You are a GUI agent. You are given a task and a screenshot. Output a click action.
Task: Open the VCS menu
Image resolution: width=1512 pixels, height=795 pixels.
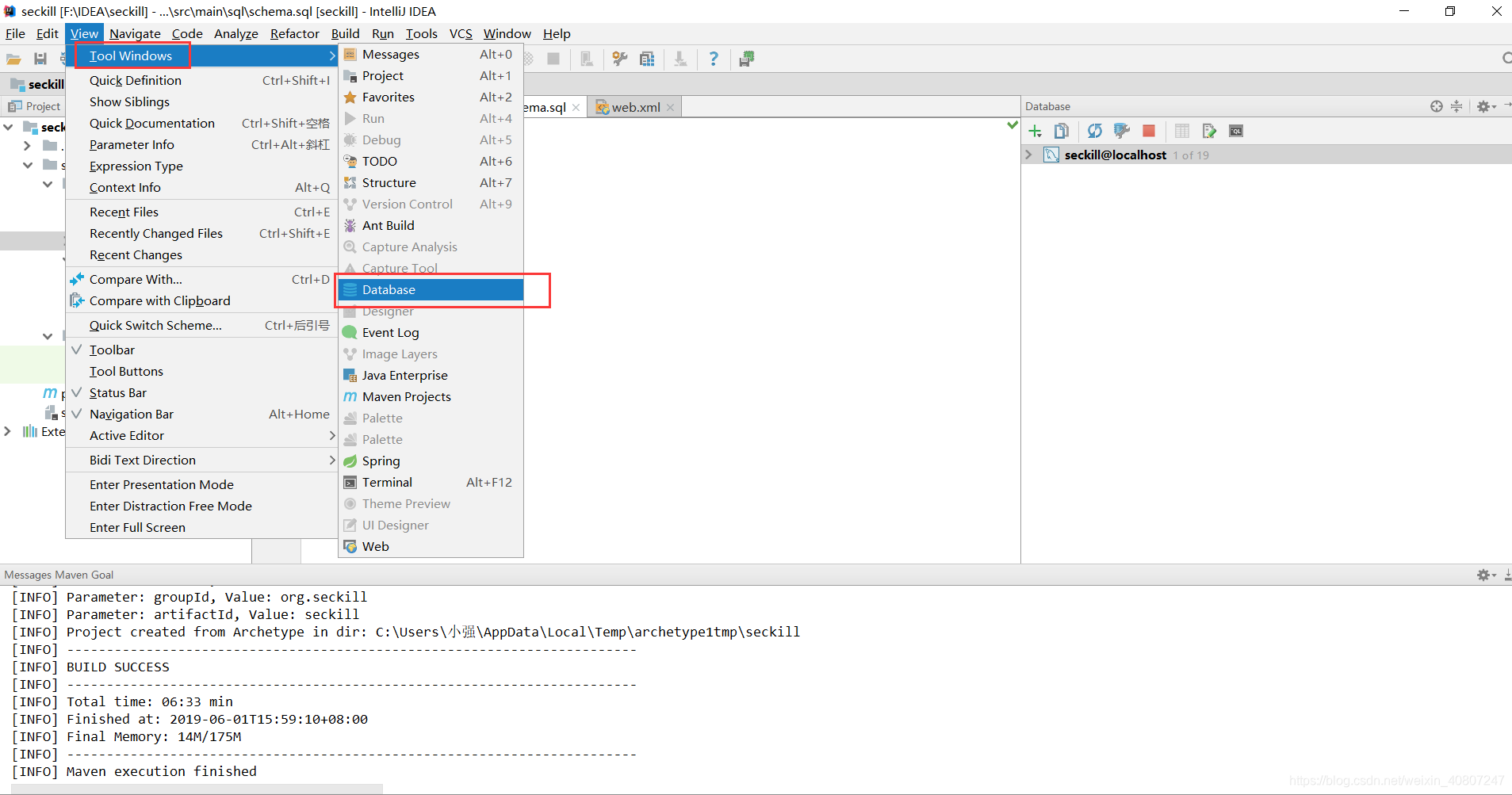[x=461, y=33]
